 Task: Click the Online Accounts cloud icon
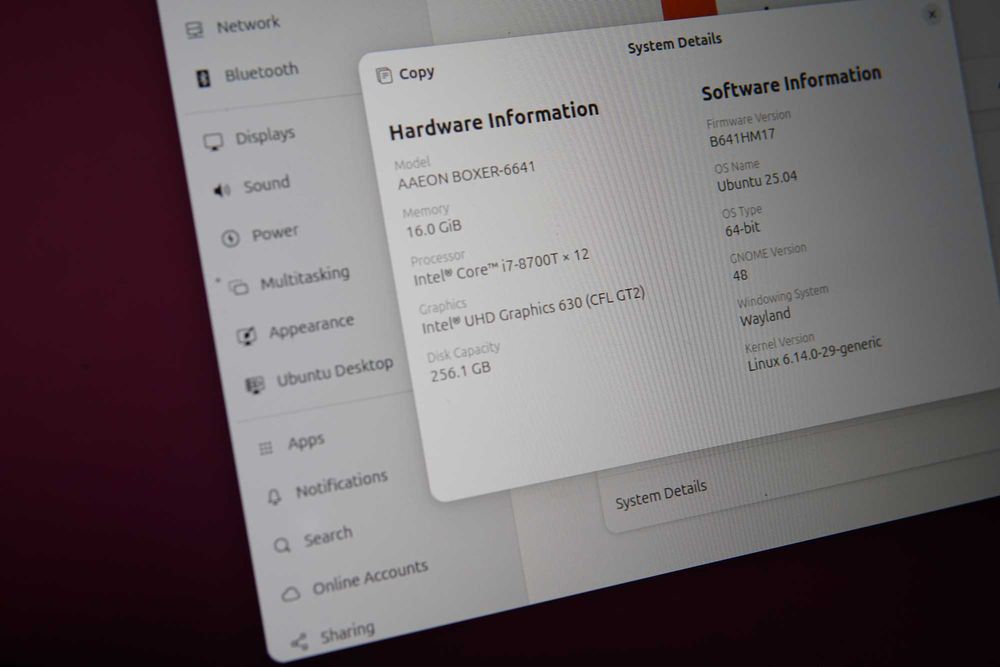click(x=291, y=594)
